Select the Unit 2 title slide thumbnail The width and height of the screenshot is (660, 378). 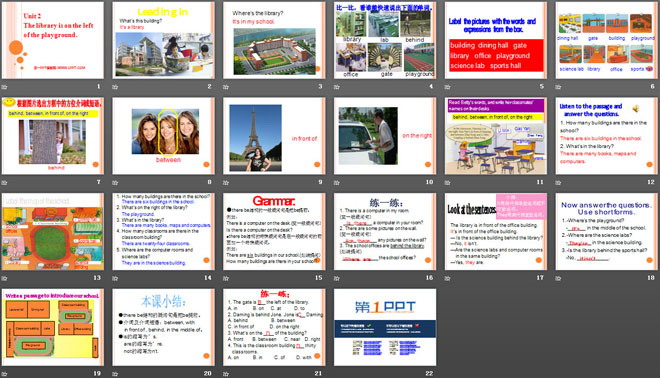coord(53,40)
